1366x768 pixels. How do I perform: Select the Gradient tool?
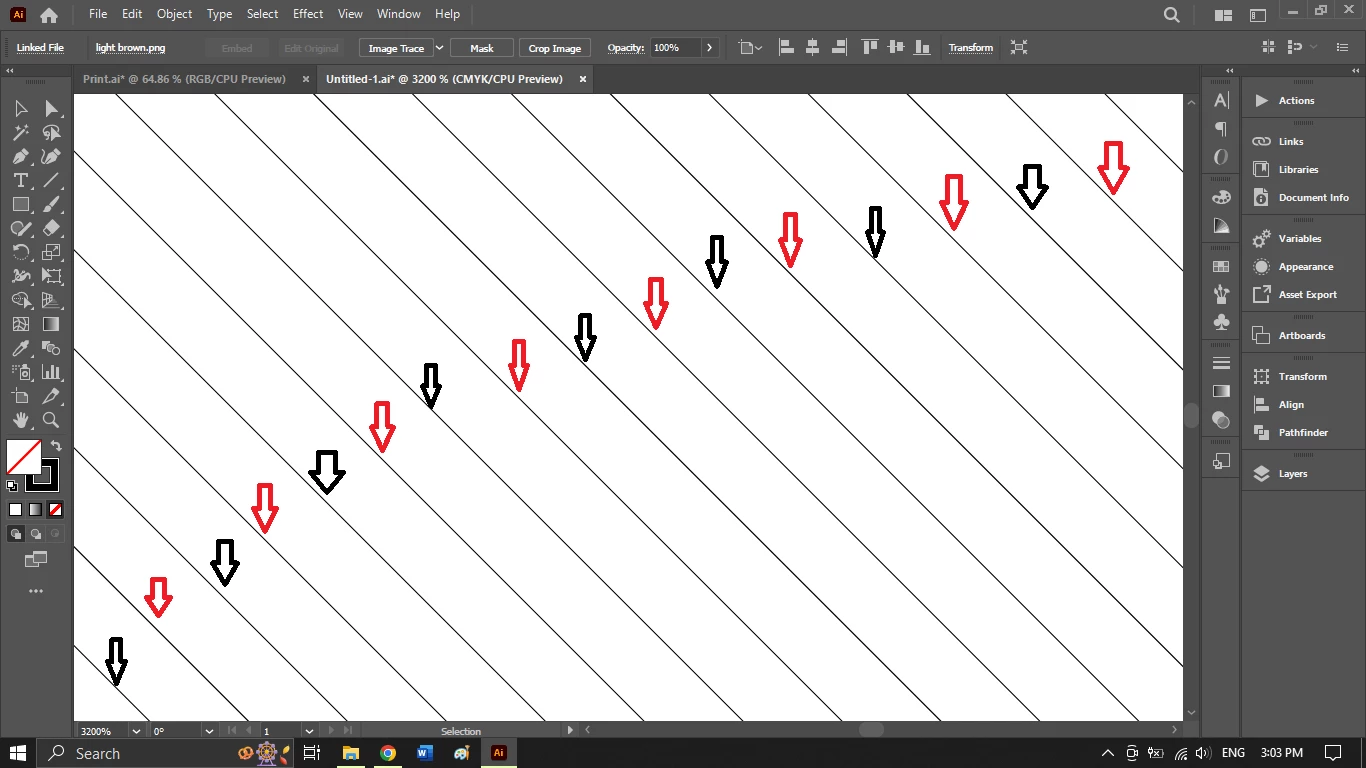(51, 324)
